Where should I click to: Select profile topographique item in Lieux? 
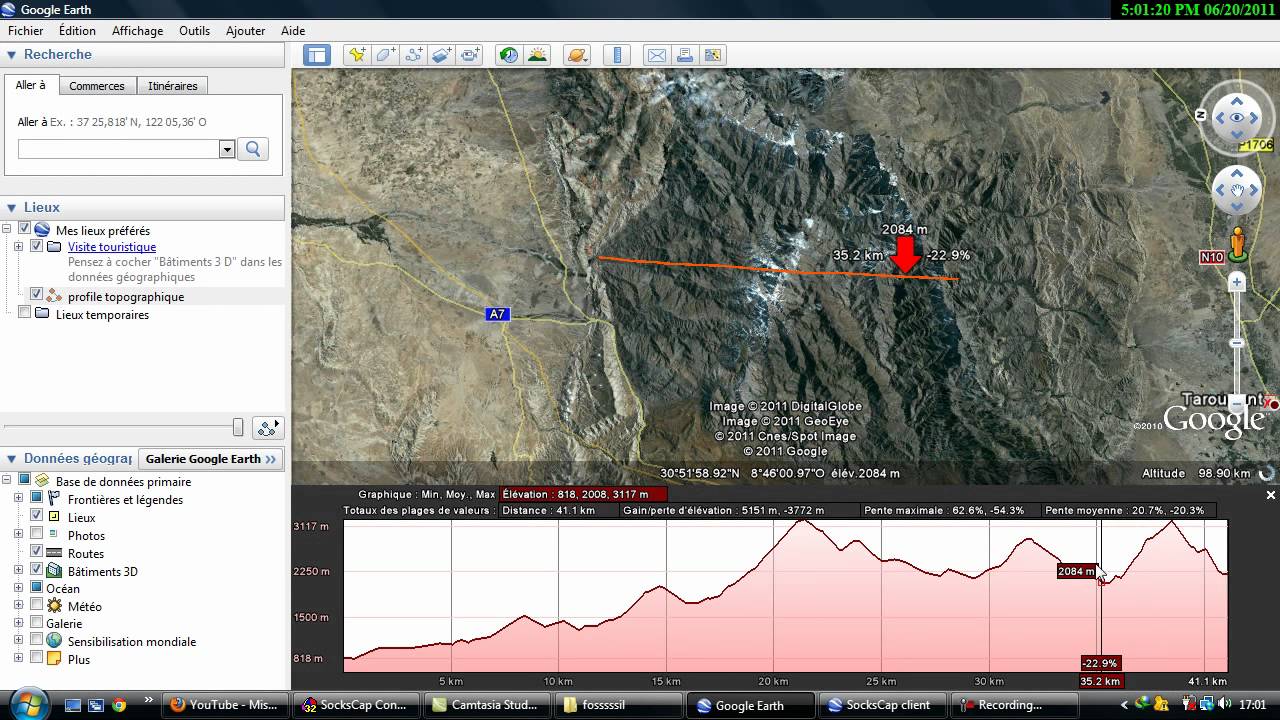click(x=126, y=297)
